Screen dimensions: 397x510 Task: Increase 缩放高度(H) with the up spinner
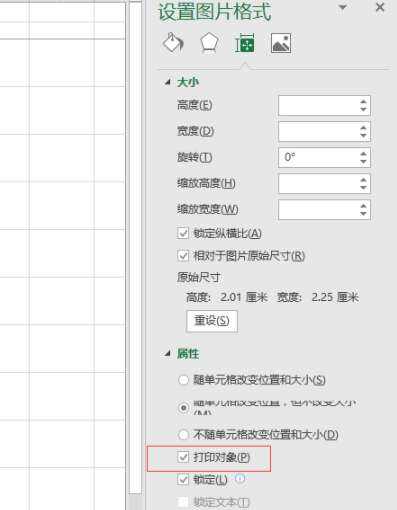[363, 180]
